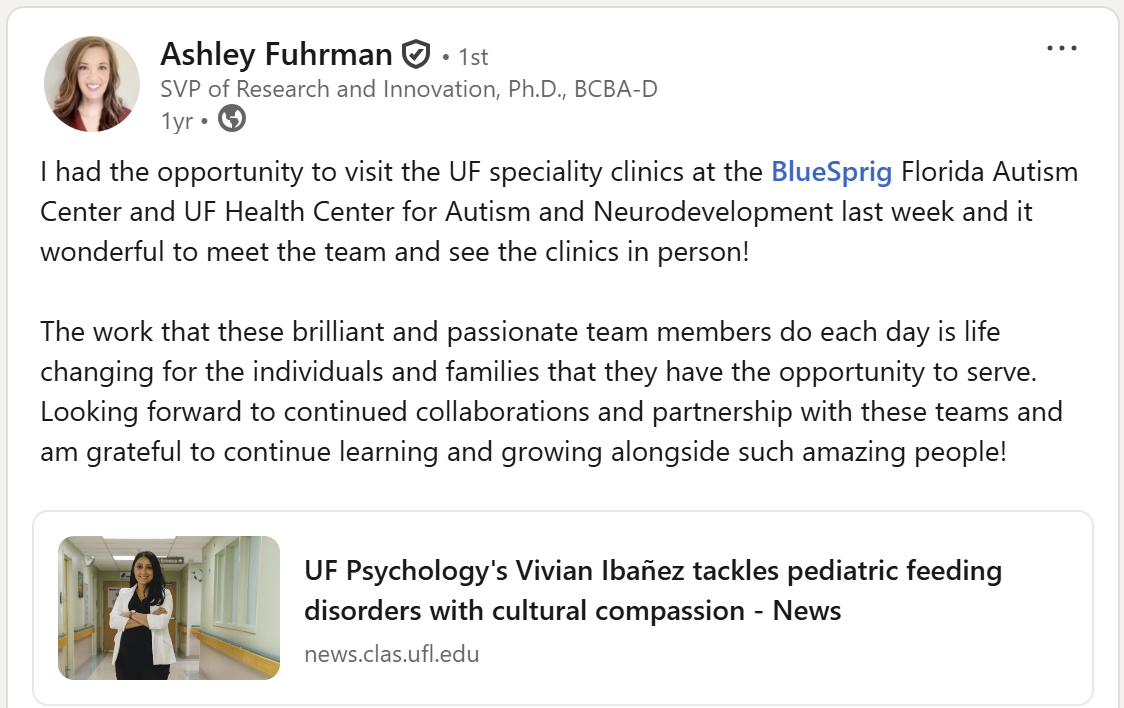Click the SVP of Research and Innovation headline

409,89
